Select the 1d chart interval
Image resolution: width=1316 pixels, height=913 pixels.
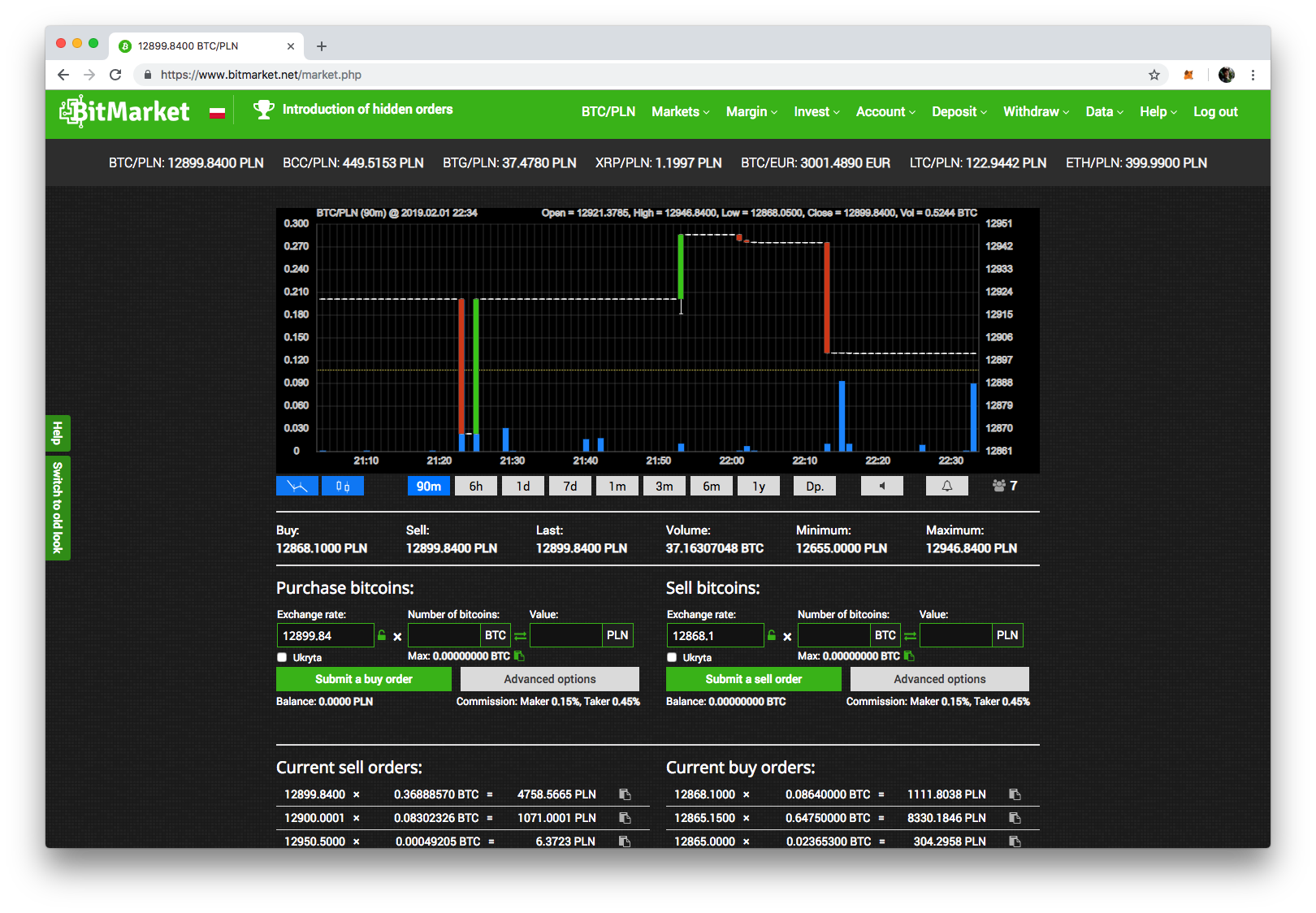[523, 486]
